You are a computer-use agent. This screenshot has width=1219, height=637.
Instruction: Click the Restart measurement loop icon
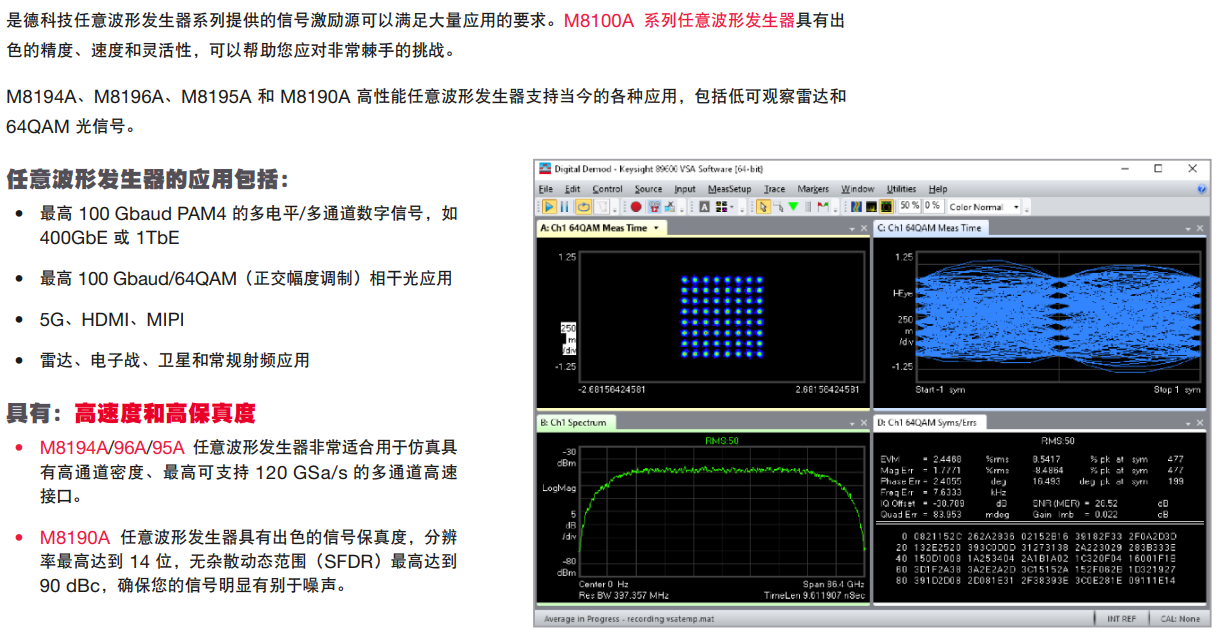(x=584, y=207)
